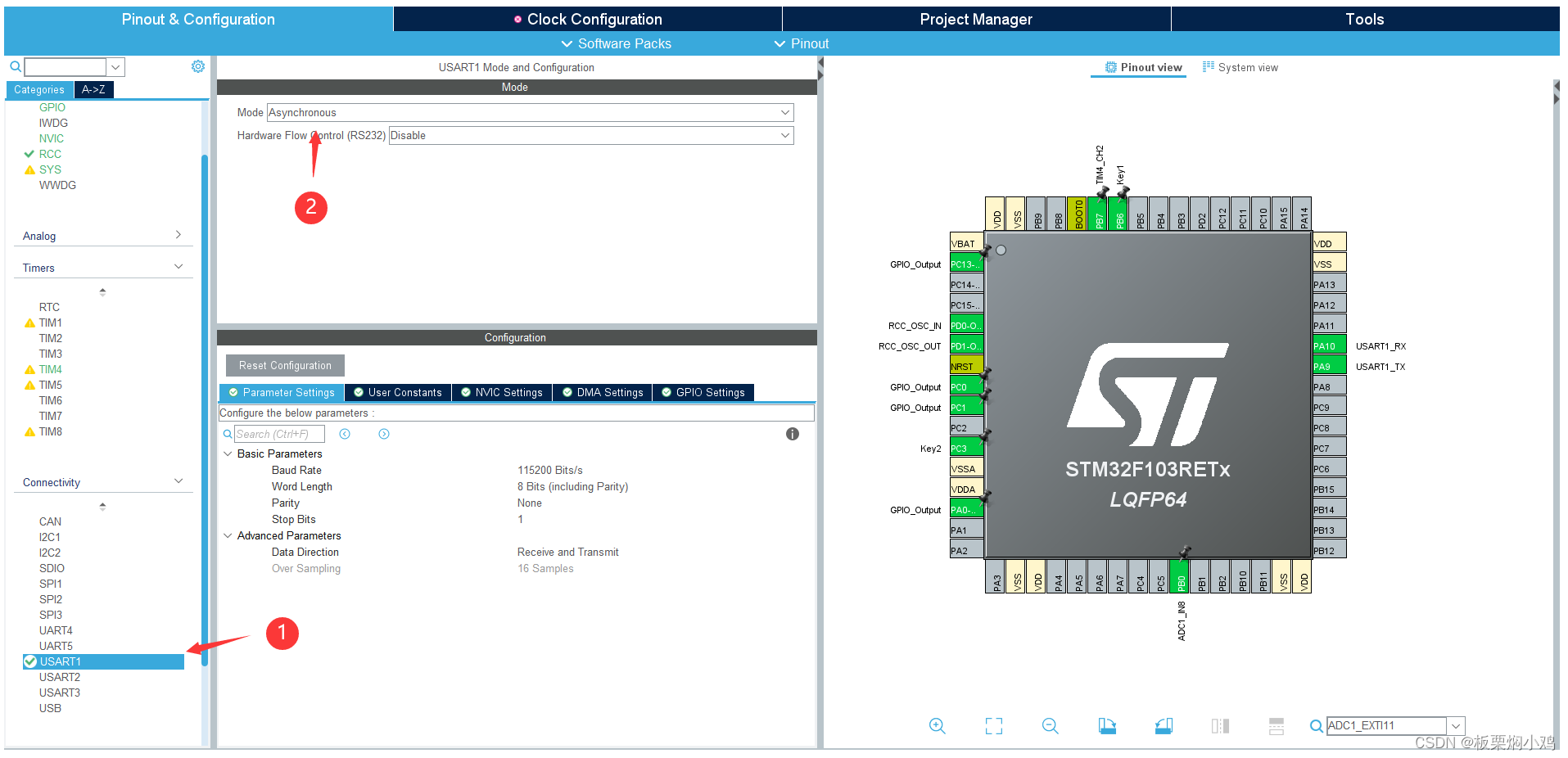Image resolution: width=1568 pixels, height=758 pixels.
Task: Click the Reset Configuration button
Action: (285, 365)
